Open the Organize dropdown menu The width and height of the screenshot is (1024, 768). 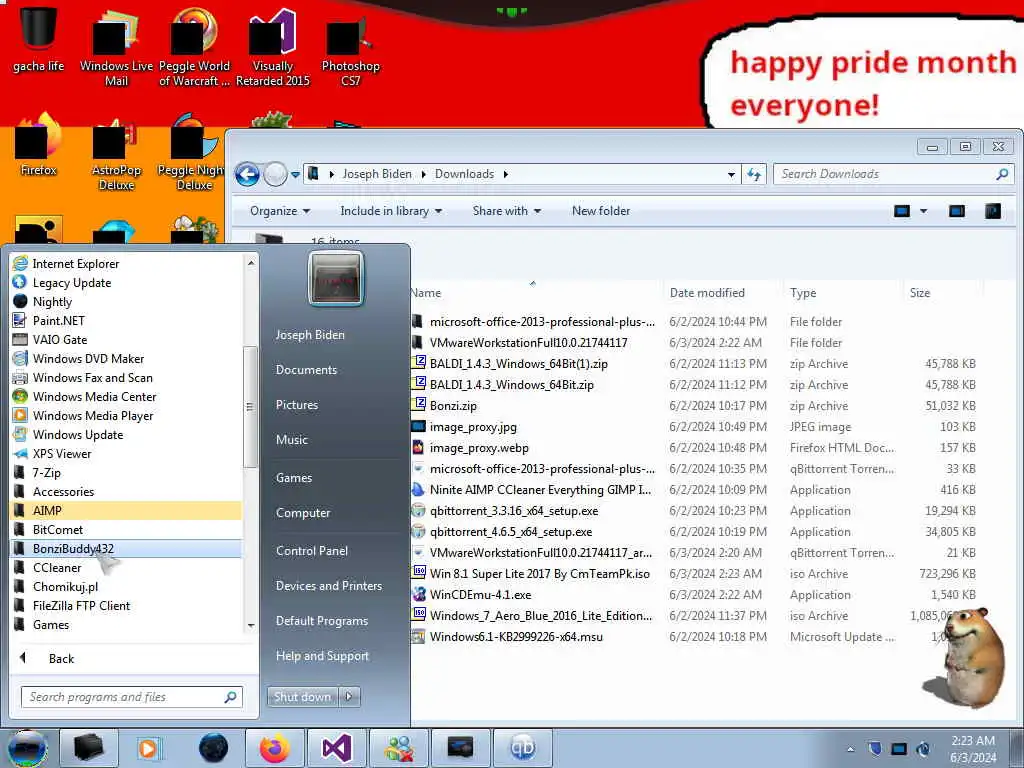(280, 211)
